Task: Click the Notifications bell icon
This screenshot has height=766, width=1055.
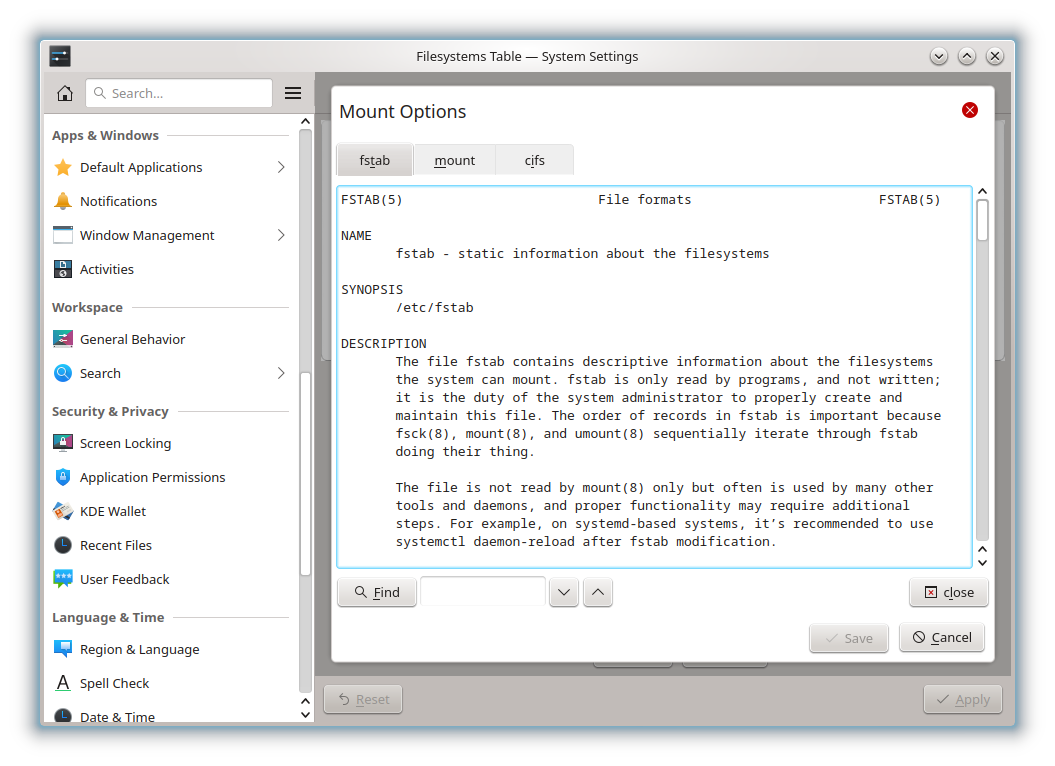Action: (x=63, y=201)
